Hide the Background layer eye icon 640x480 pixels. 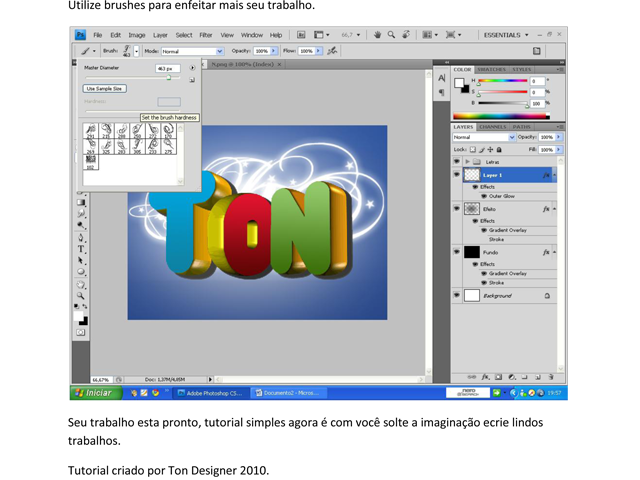click(457, 296)
